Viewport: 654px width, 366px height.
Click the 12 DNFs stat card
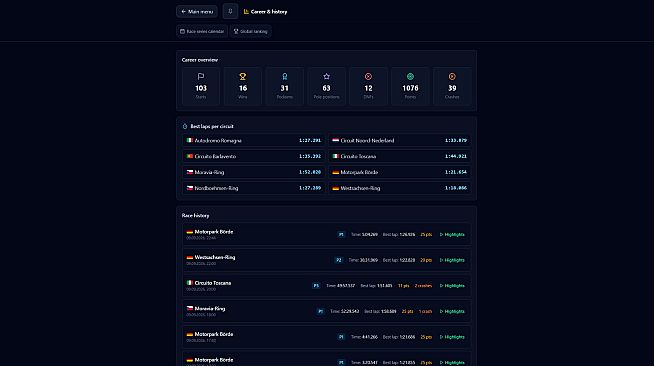pos(368,86)
